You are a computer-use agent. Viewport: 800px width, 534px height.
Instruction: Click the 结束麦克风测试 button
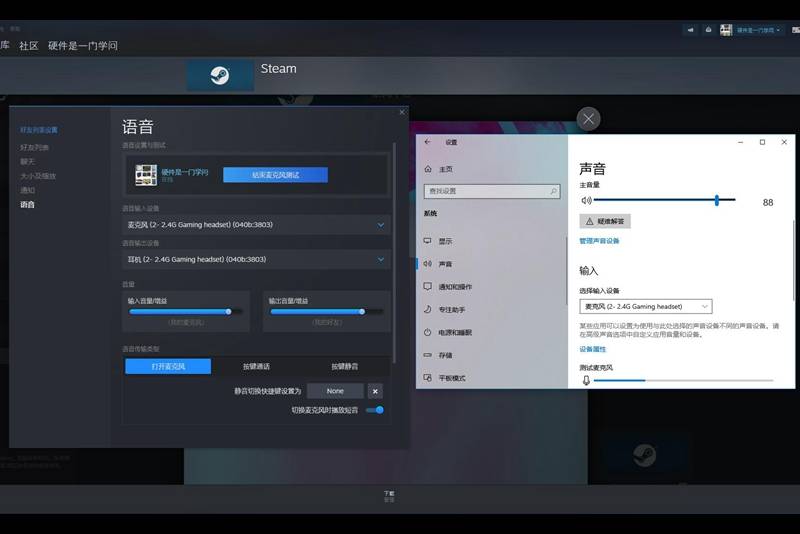(275, 175)
